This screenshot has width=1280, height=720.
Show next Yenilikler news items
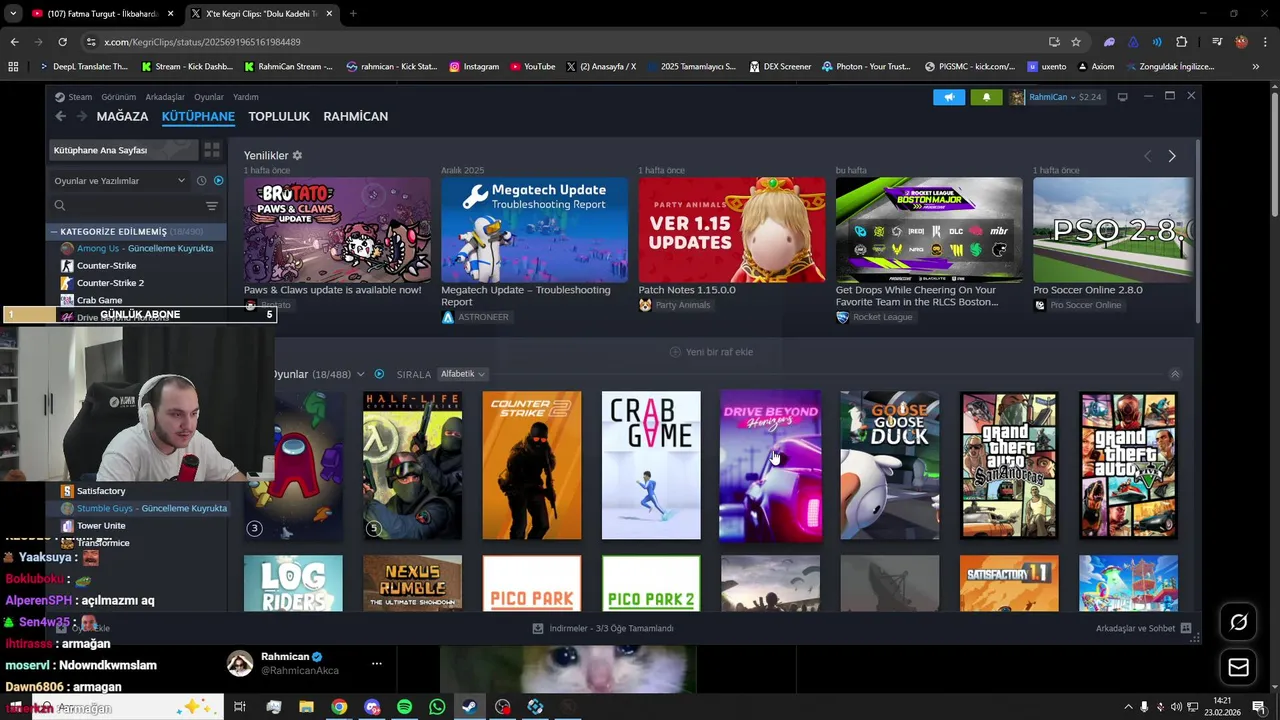coord(1172,156)
